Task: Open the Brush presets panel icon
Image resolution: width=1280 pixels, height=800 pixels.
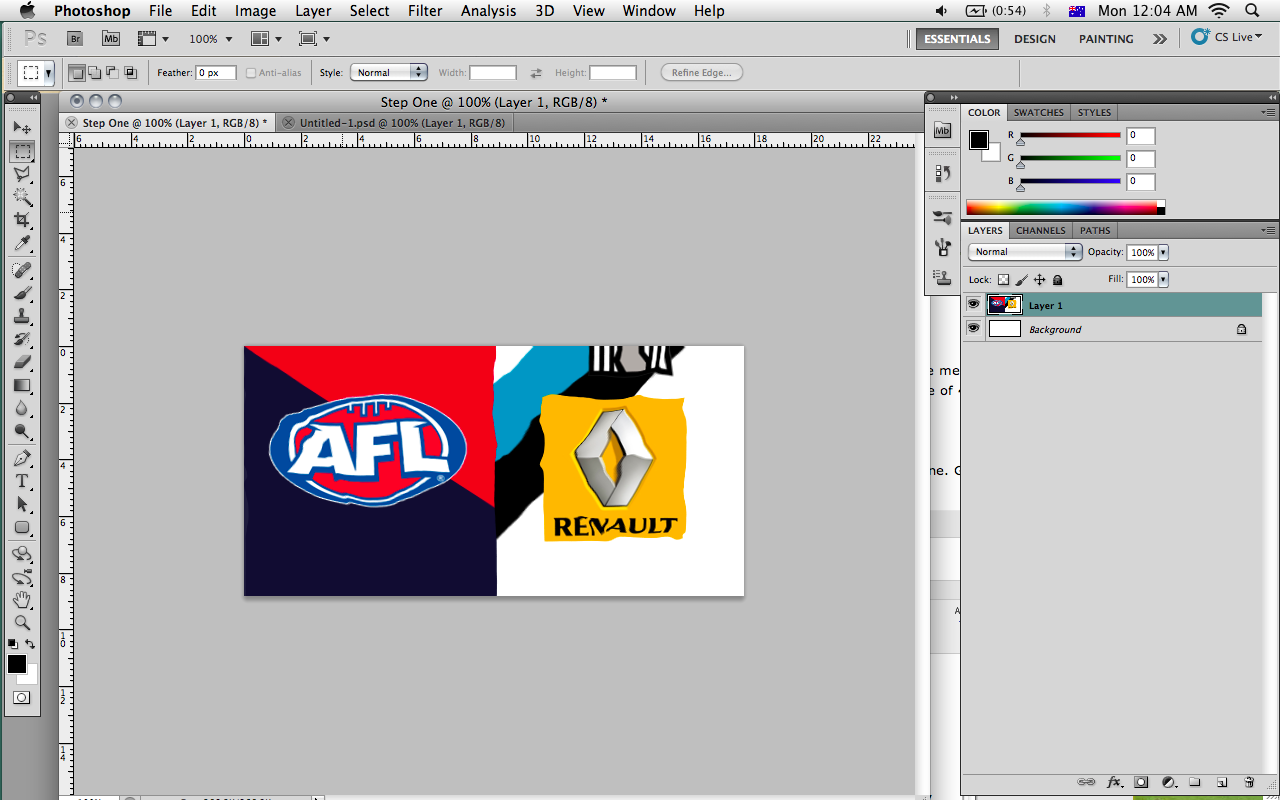Action: (x=942, y=217)
